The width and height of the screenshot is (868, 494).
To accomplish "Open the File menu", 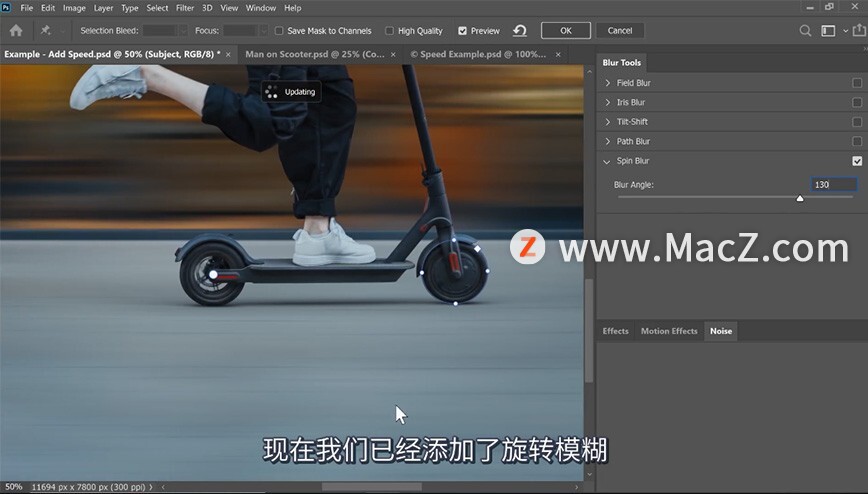I will pyautogui.click(x=27, y=8).
